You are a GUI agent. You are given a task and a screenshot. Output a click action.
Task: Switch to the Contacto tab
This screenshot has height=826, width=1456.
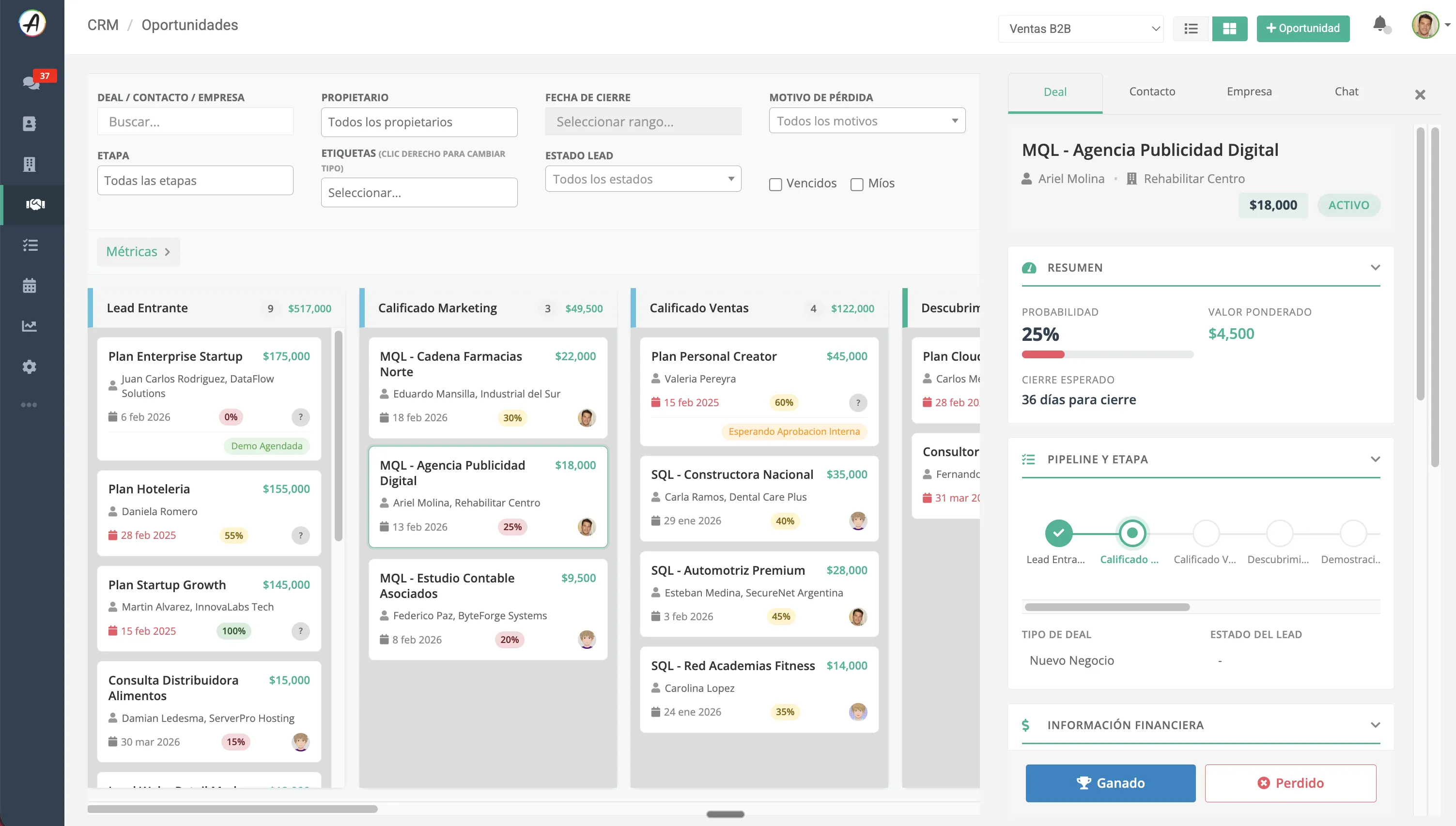click(x=1152, y=92)
